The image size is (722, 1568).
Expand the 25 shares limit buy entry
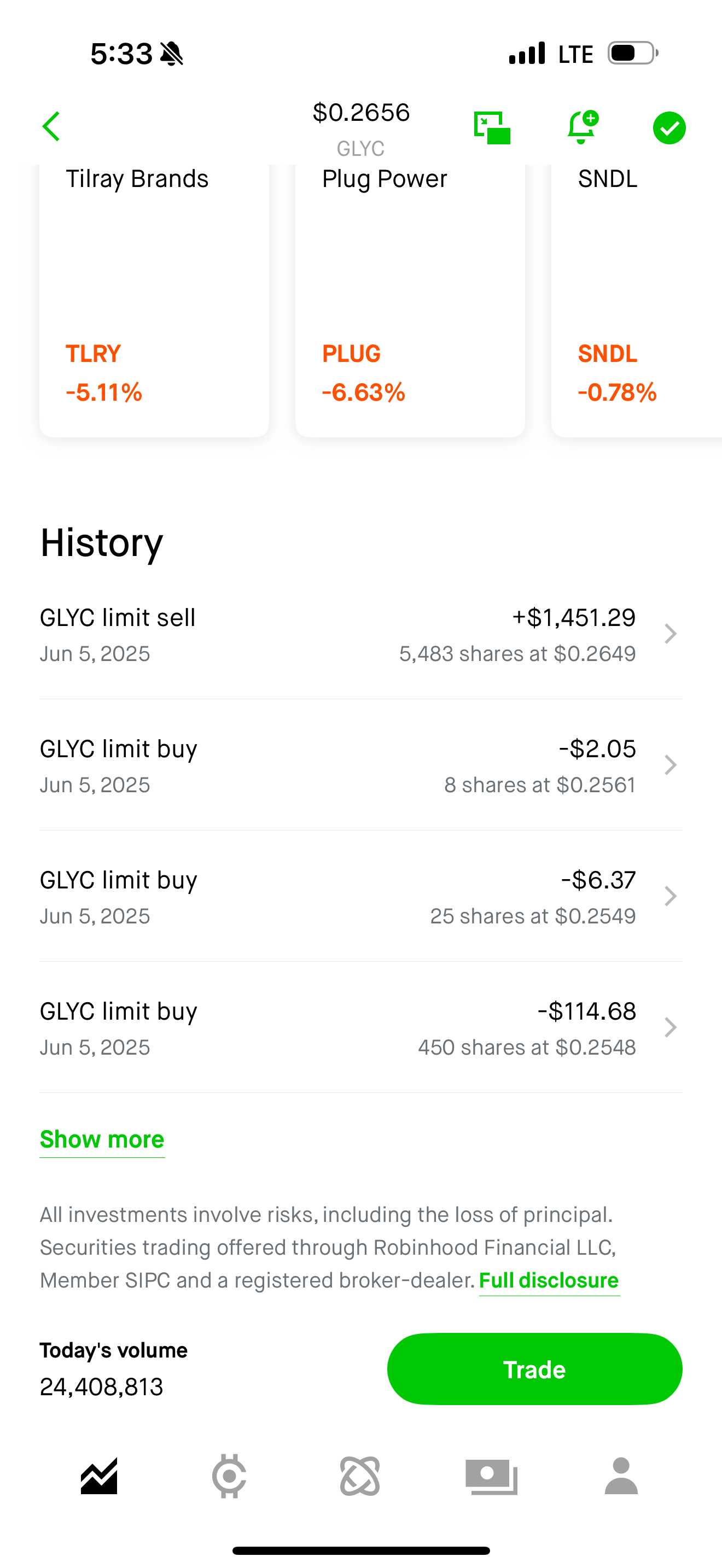[360, 897]
